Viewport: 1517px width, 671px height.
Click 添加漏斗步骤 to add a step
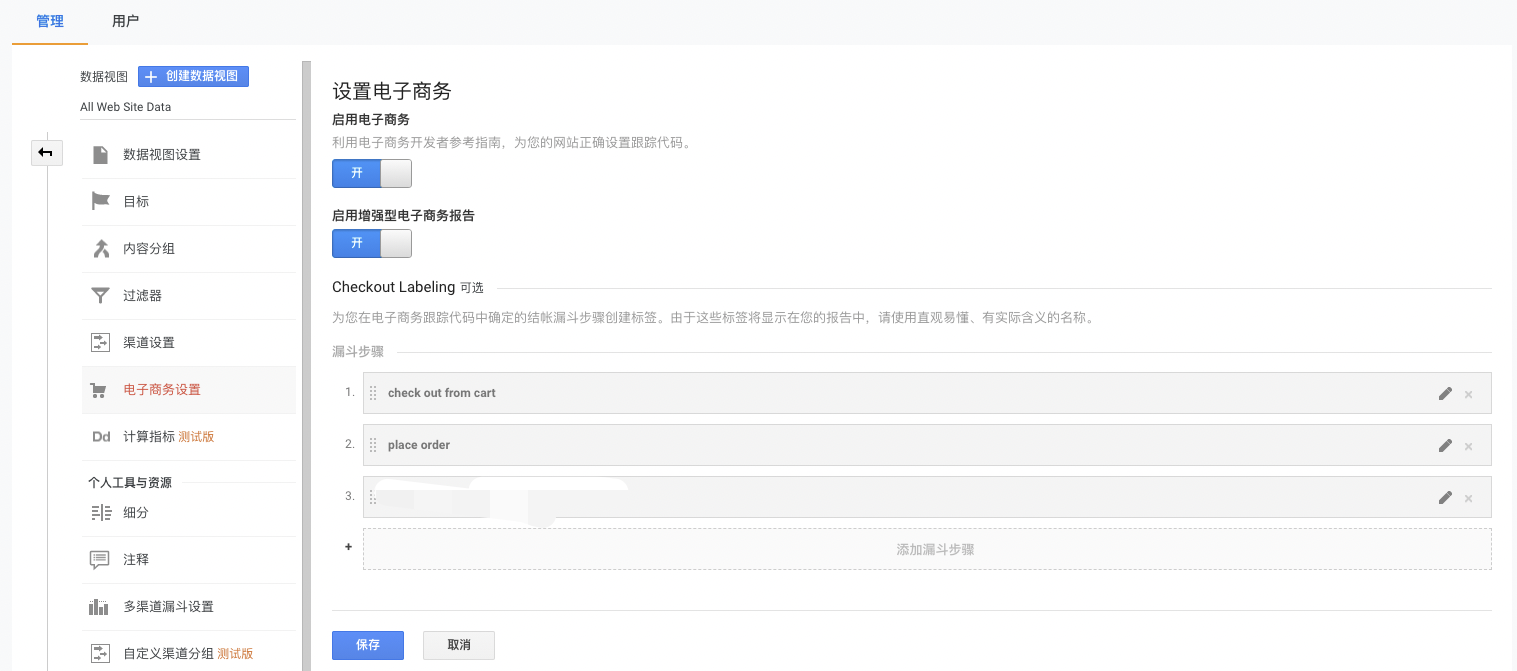coord(932,548)
